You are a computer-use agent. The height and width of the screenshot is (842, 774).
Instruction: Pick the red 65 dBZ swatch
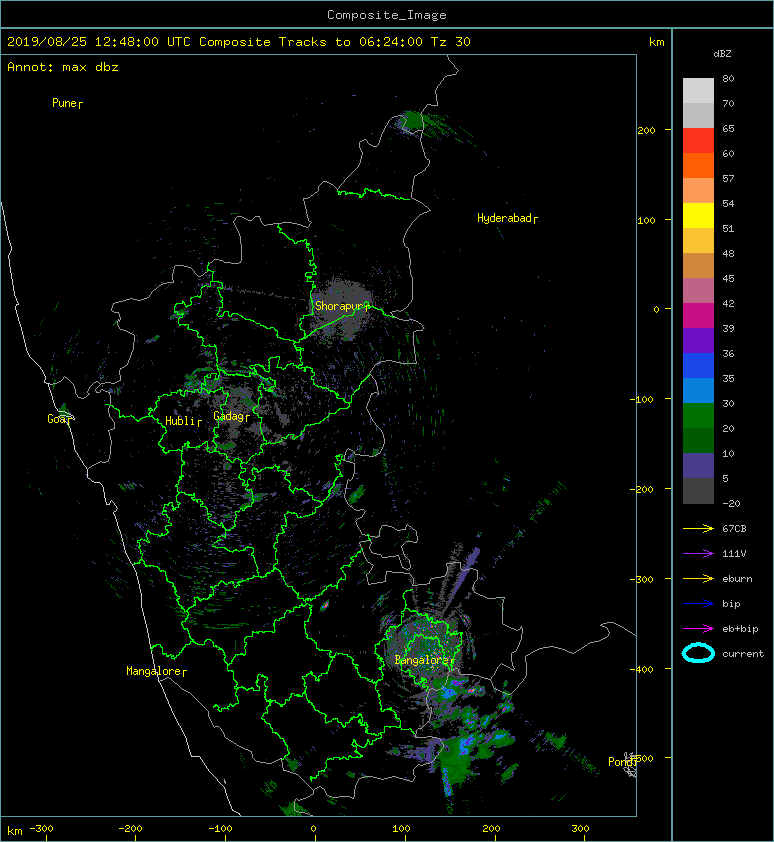(698, 140)
